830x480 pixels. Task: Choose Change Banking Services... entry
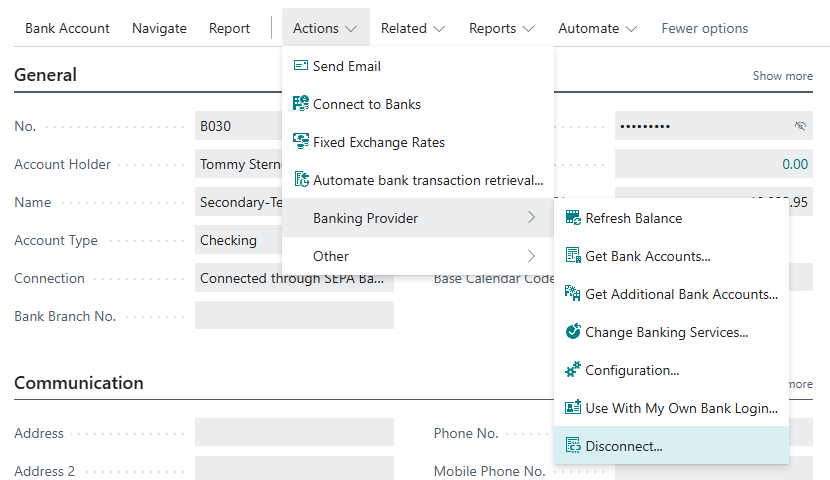671,332
